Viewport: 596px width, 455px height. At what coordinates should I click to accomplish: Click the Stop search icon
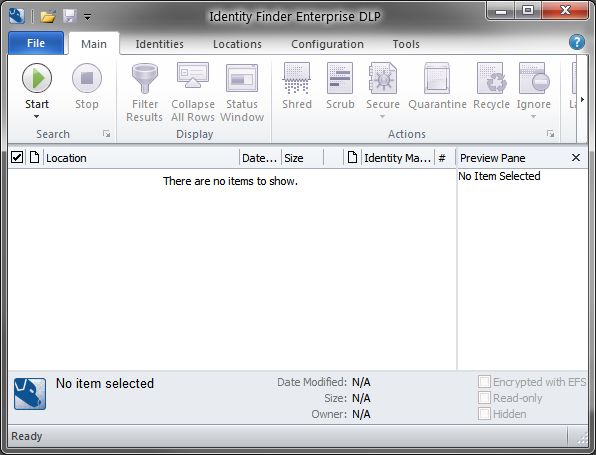tap(87, 78)
